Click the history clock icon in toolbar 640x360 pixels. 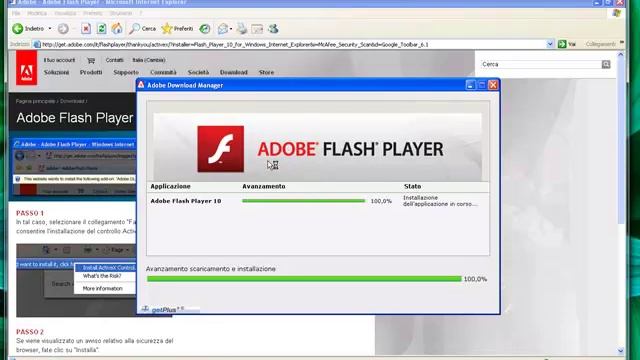pos(204,29)
